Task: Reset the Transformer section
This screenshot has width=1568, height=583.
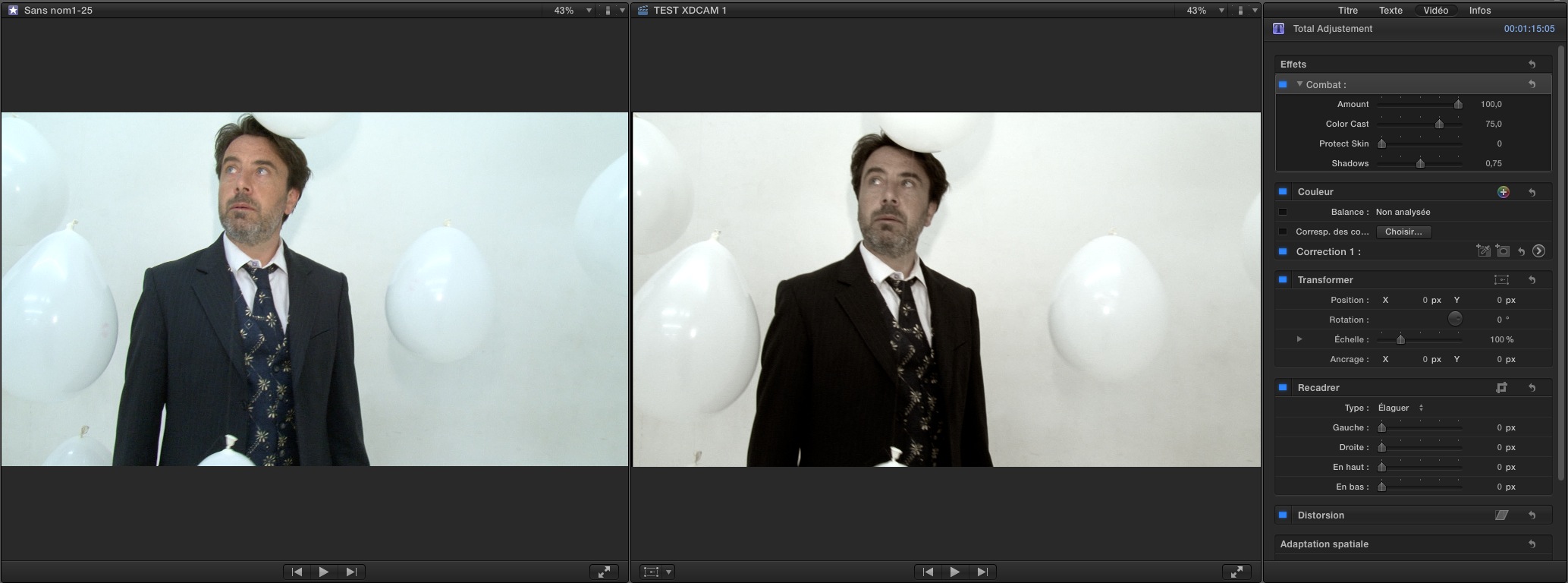Action: [1532, 280]
